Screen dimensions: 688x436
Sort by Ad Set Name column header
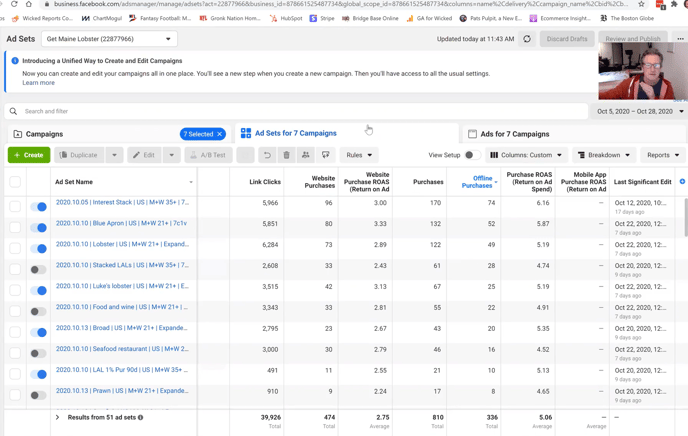click(x=74, y=182)
